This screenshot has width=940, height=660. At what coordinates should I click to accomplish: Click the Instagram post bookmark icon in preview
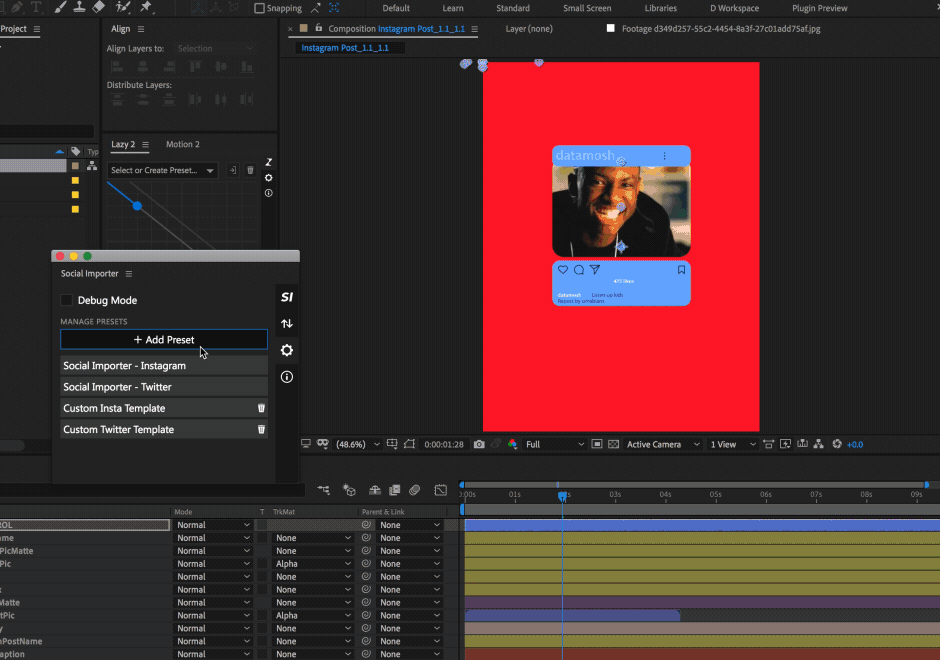(681, 270)
